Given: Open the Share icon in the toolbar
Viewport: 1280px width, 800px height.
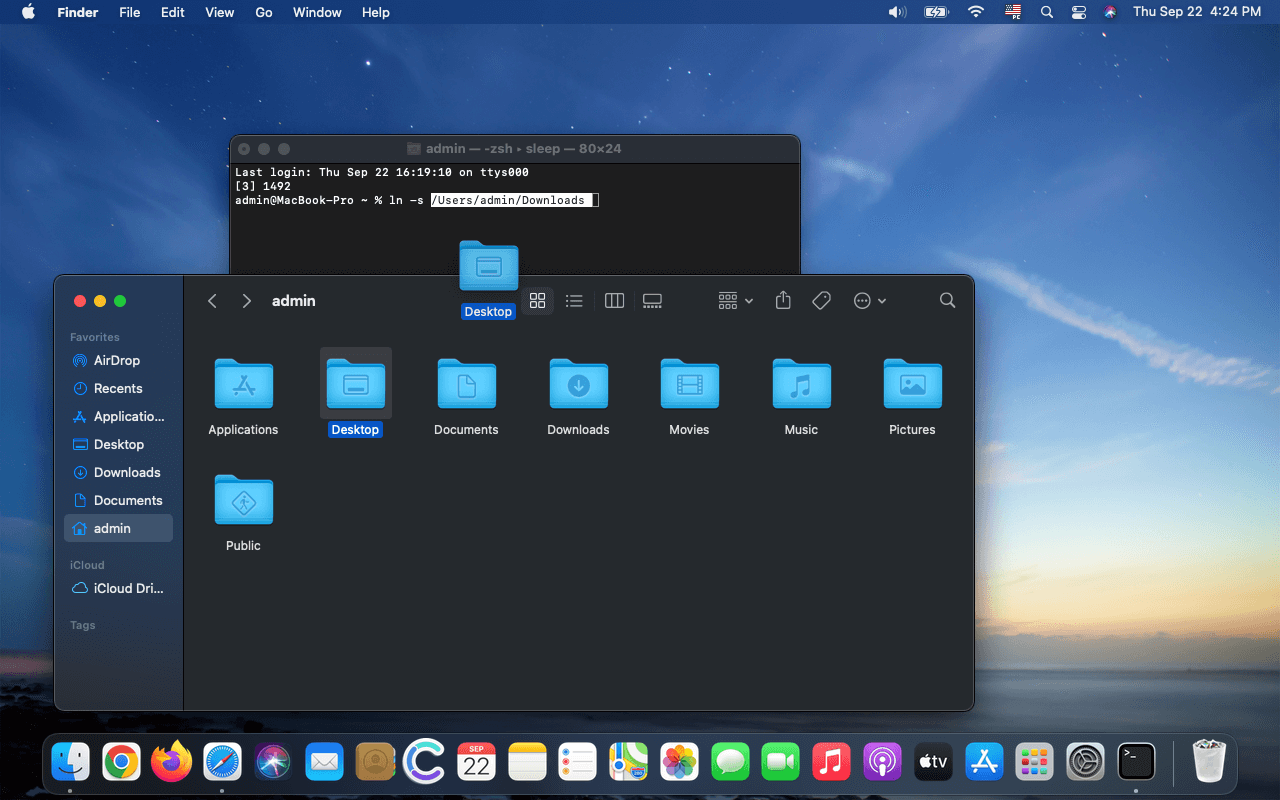Looking at the screenshot, I should point(783,300).
